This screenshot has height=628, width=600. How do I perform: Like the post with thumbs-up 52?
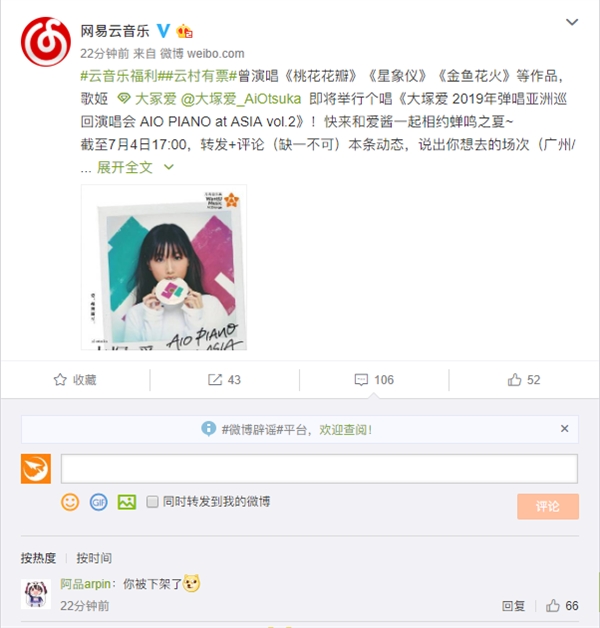(515, 379)
